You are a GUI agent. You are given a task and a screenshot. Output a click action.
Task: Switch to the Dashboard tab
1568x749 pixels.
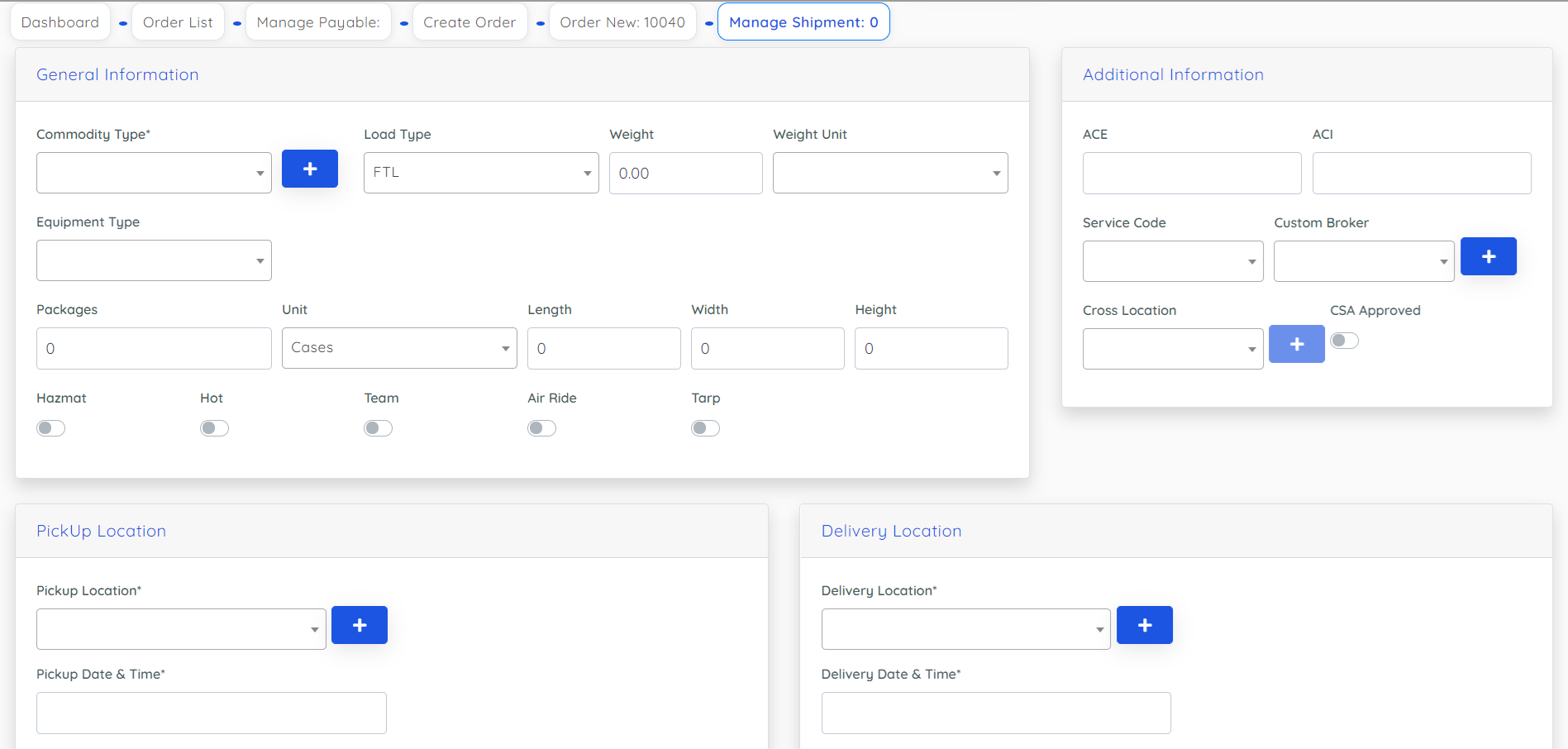[60, 22]
